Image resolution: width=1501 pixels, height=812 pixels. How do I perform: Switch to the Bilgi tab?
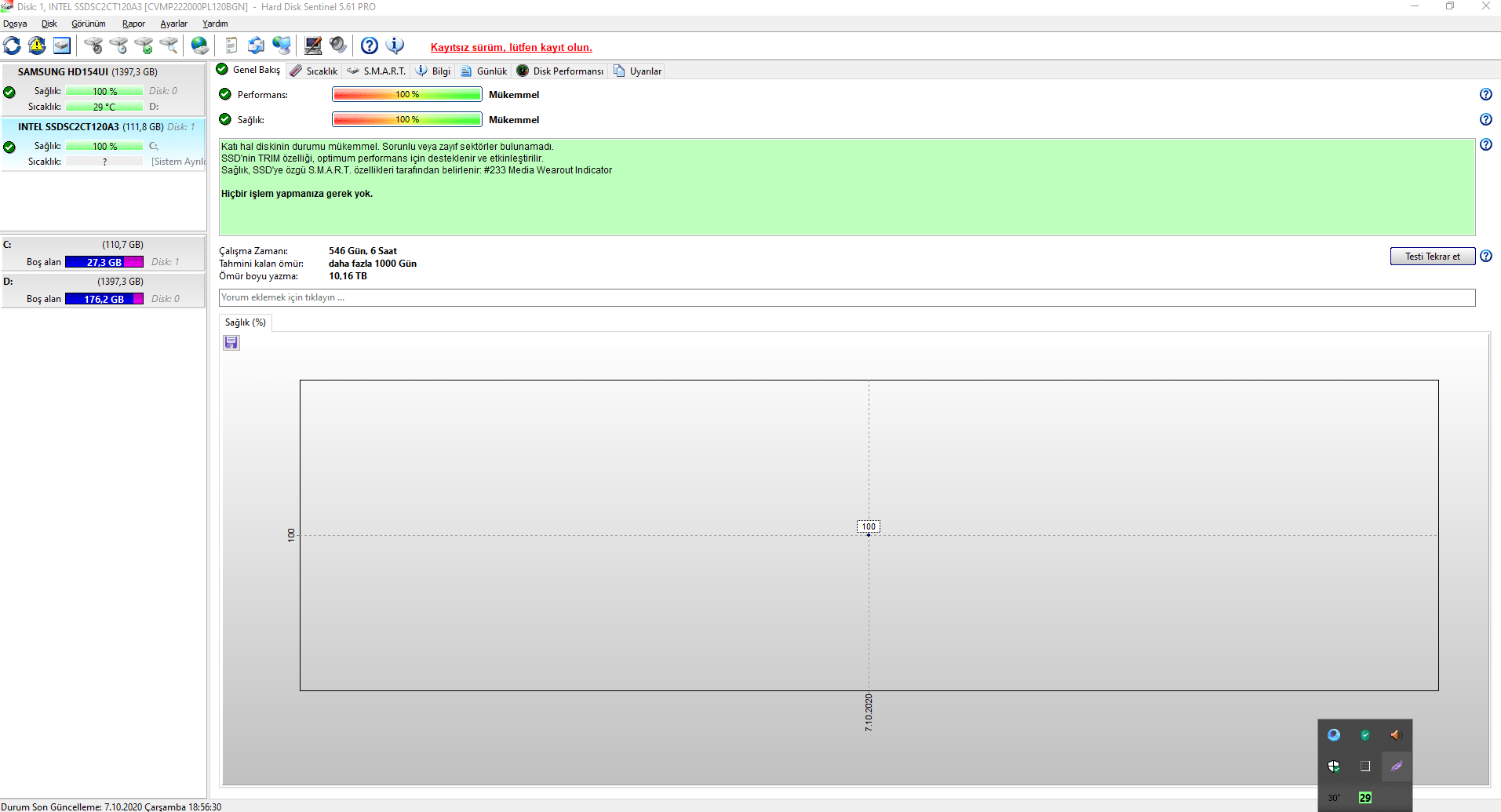pyautogui.click(x=433, y=71)
